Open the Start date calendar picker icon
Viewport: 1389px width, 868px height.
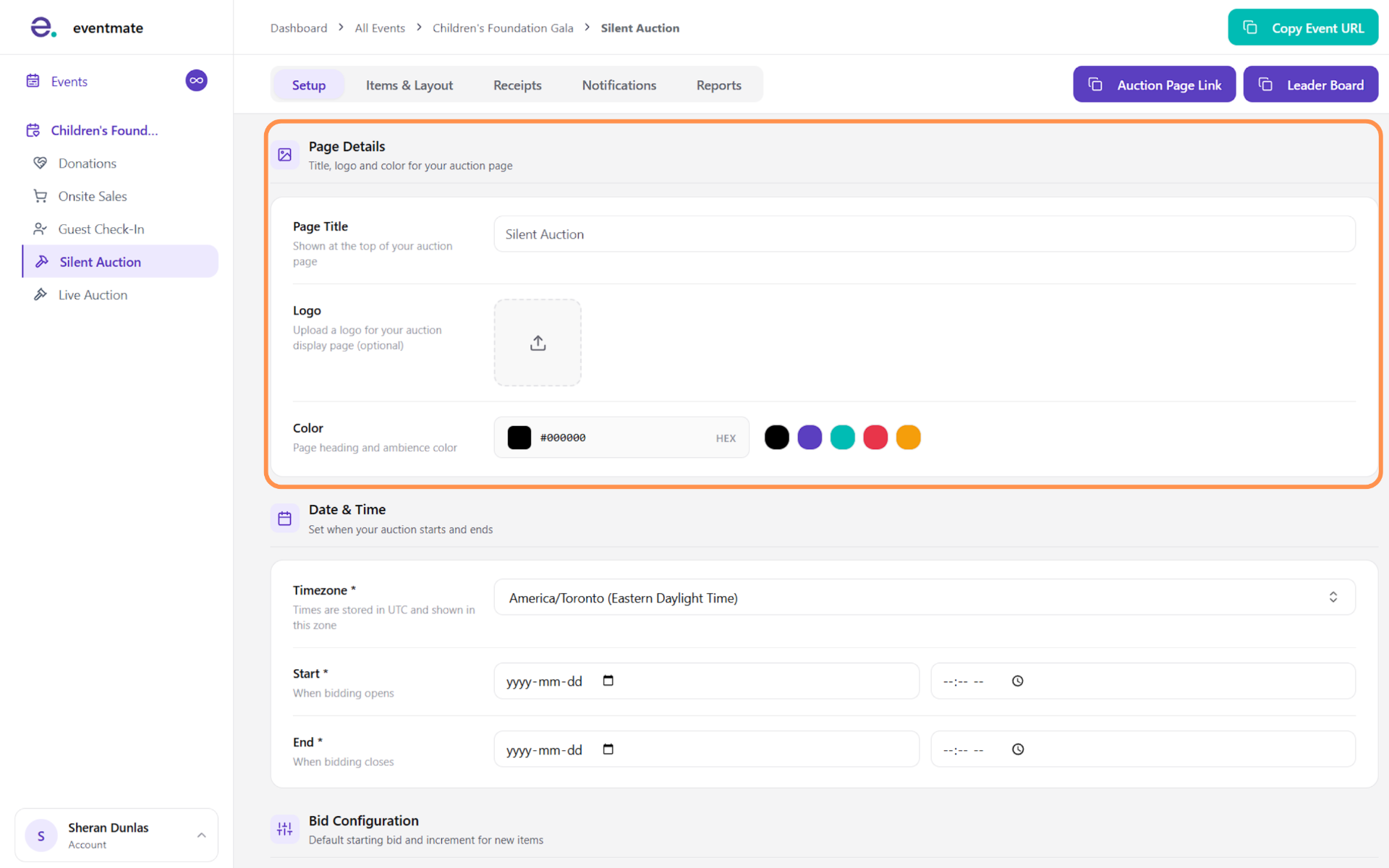[608, 681]
